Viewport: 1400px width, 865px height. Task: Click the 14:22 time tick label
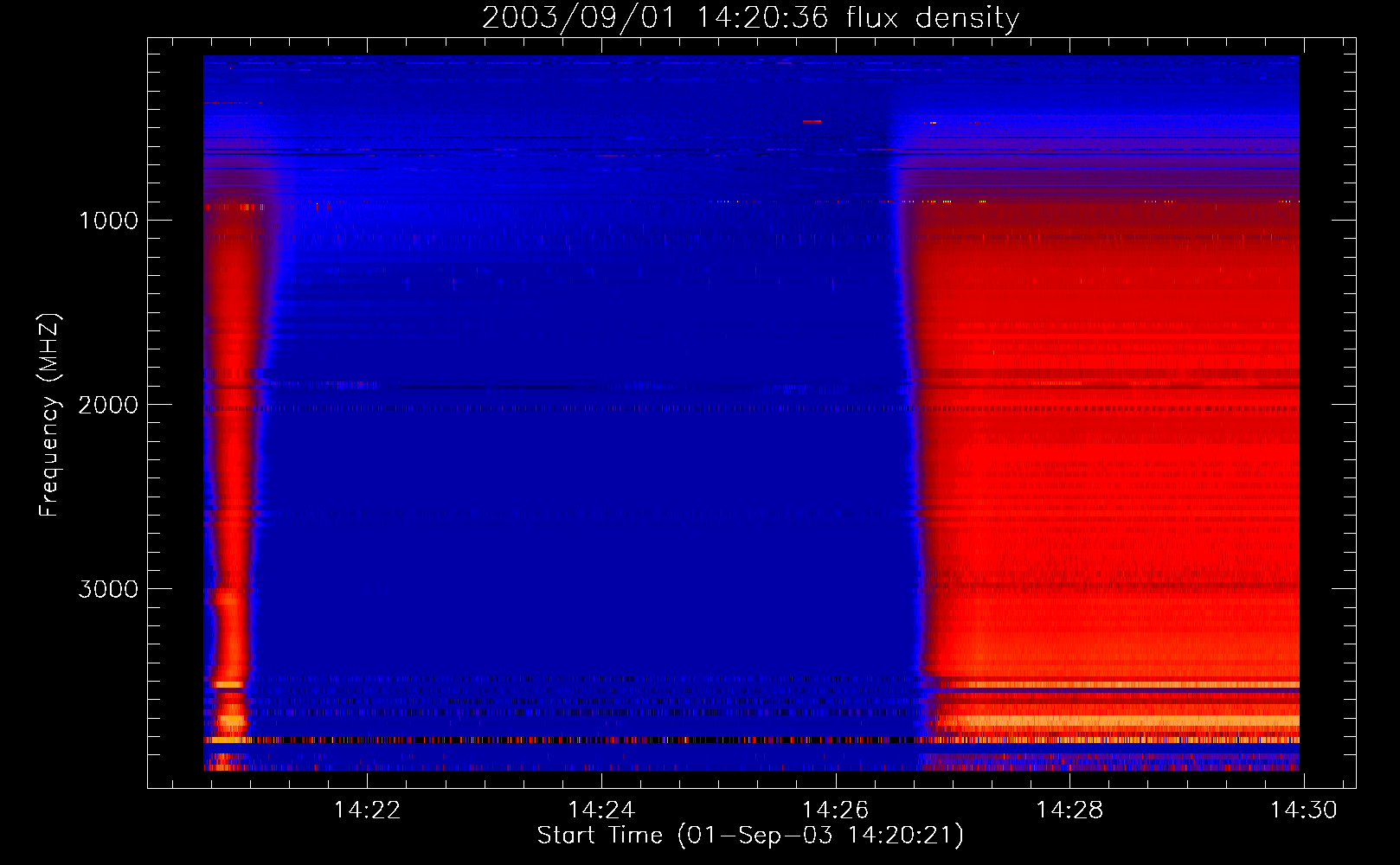click(x=368, y=811)
